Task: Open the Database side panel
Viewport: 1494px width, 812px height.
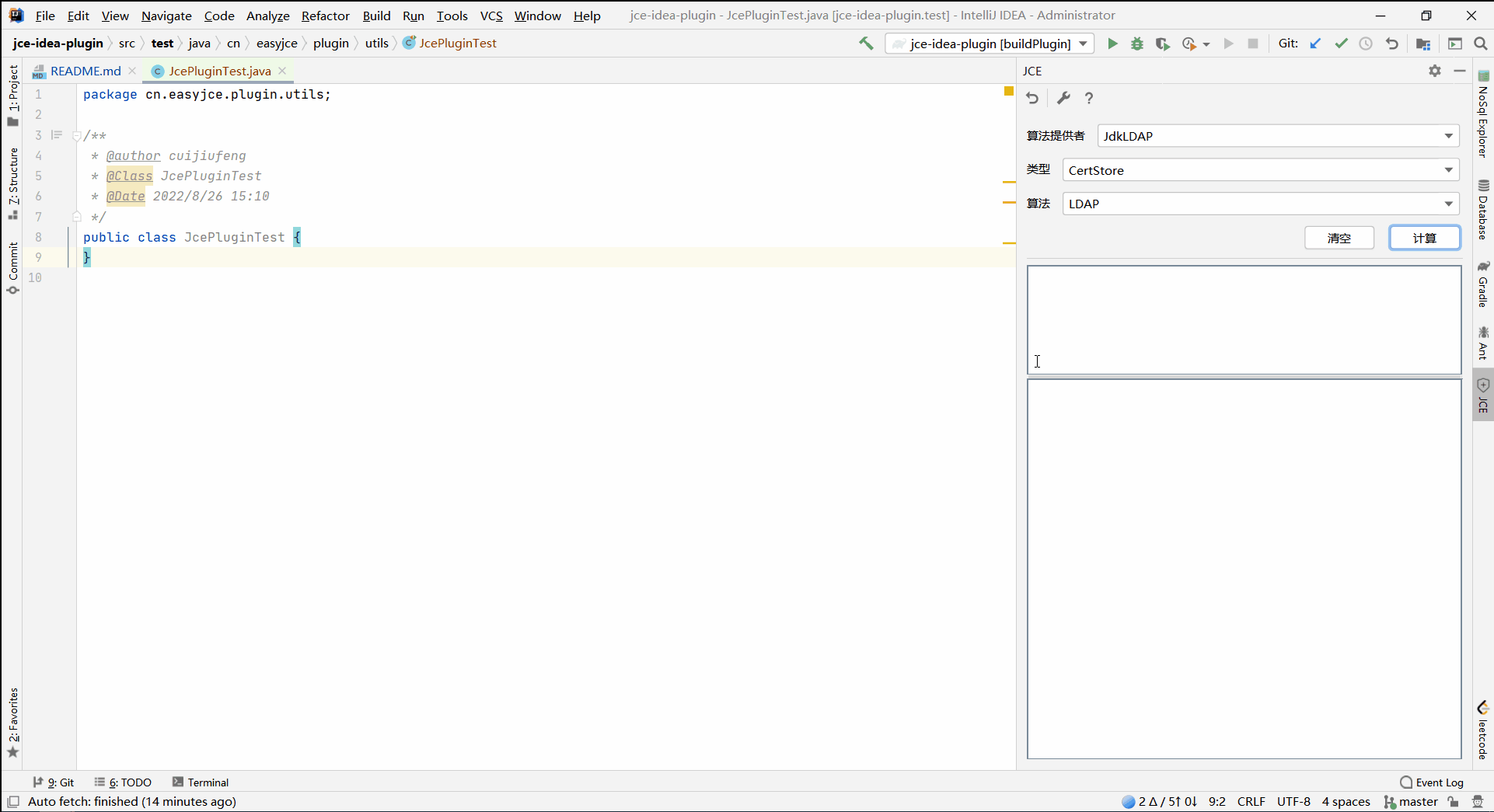Action: tap(1483, 210)
